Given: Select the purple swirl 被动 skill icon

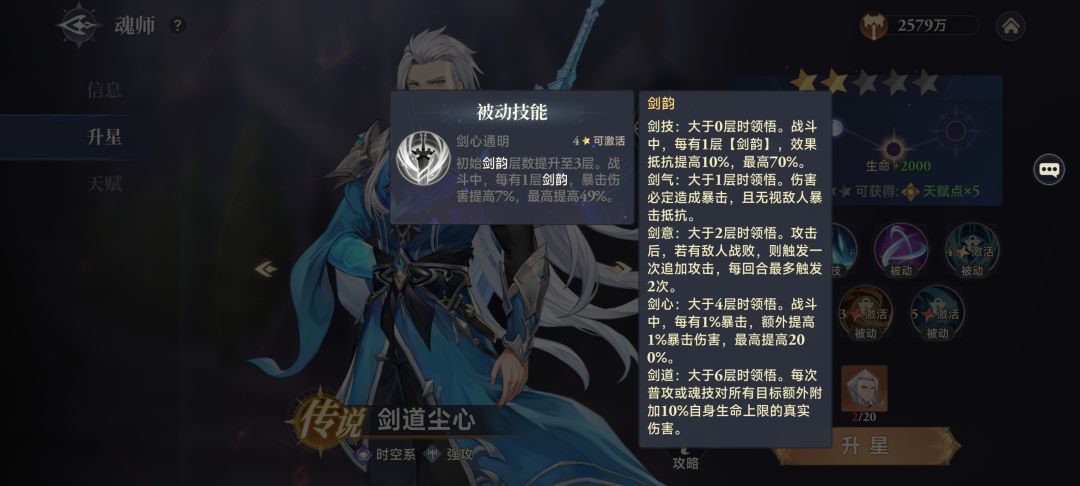Looking at the screenshot, I should [900, 249].
